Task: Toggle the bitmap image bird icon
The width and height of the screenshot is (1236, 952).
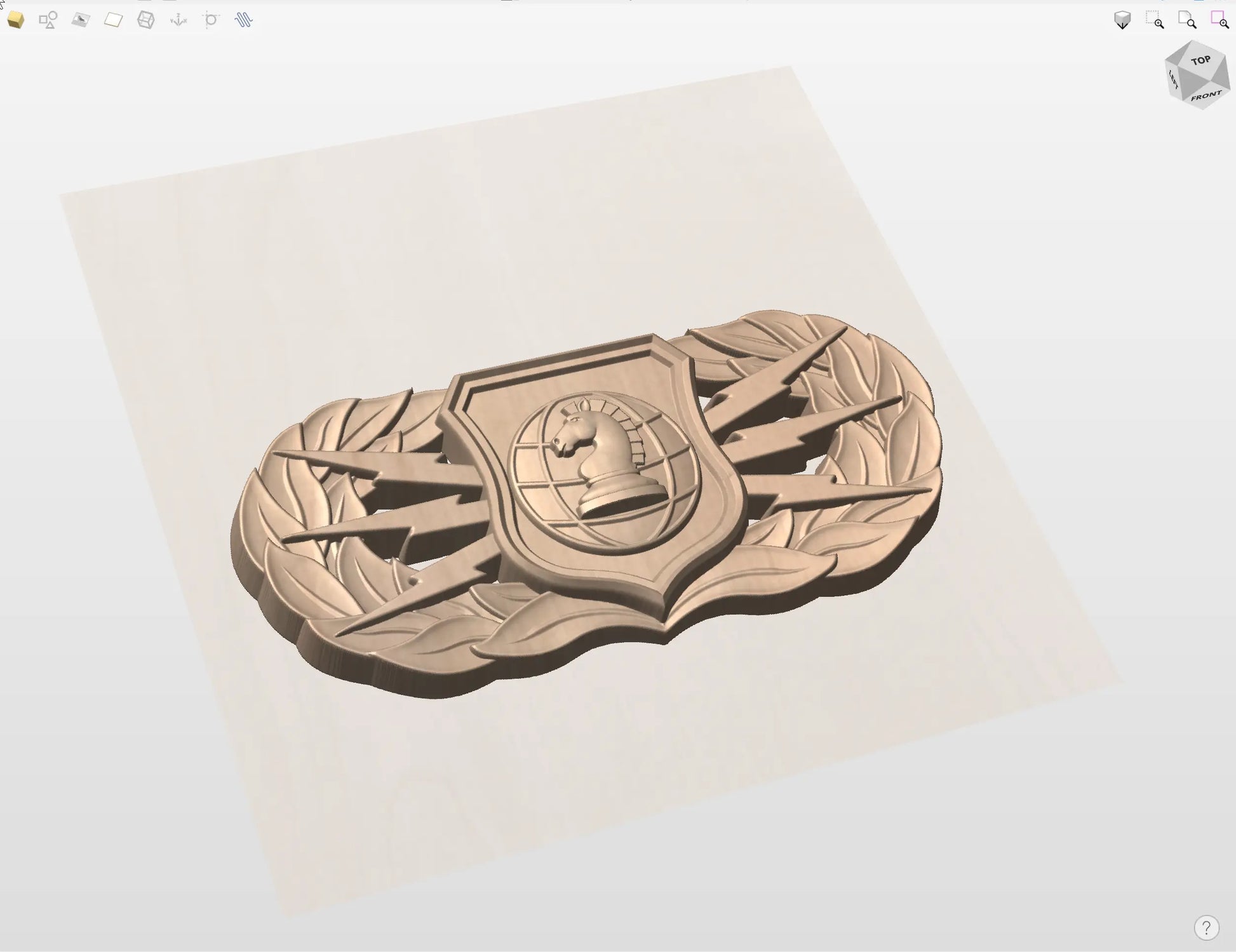Action: pyautogui.click(x=81, y=20)
